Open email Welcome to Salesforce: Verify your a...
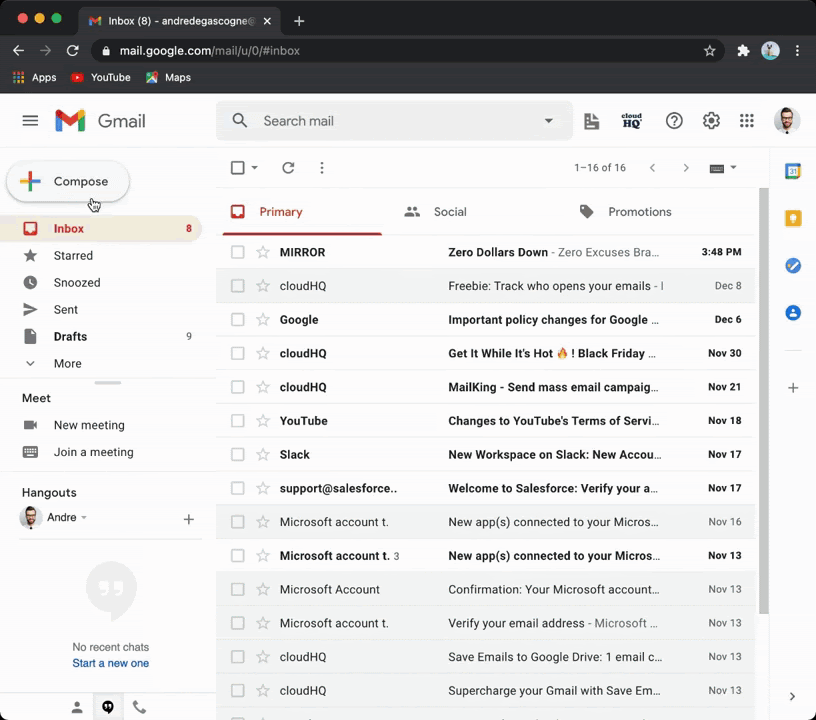 point(553,488)
